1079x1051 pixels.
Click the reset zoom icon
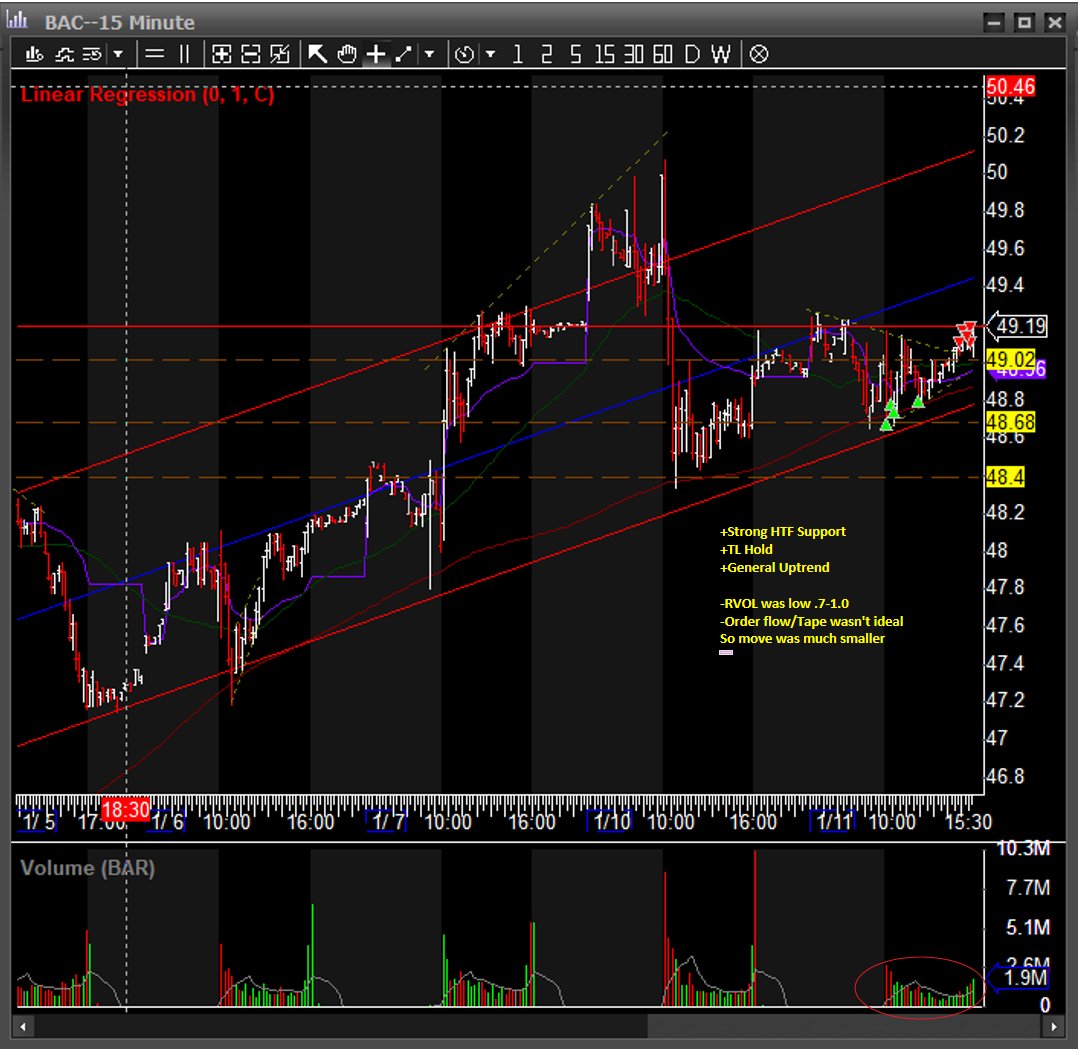click(x=280, y=54)
